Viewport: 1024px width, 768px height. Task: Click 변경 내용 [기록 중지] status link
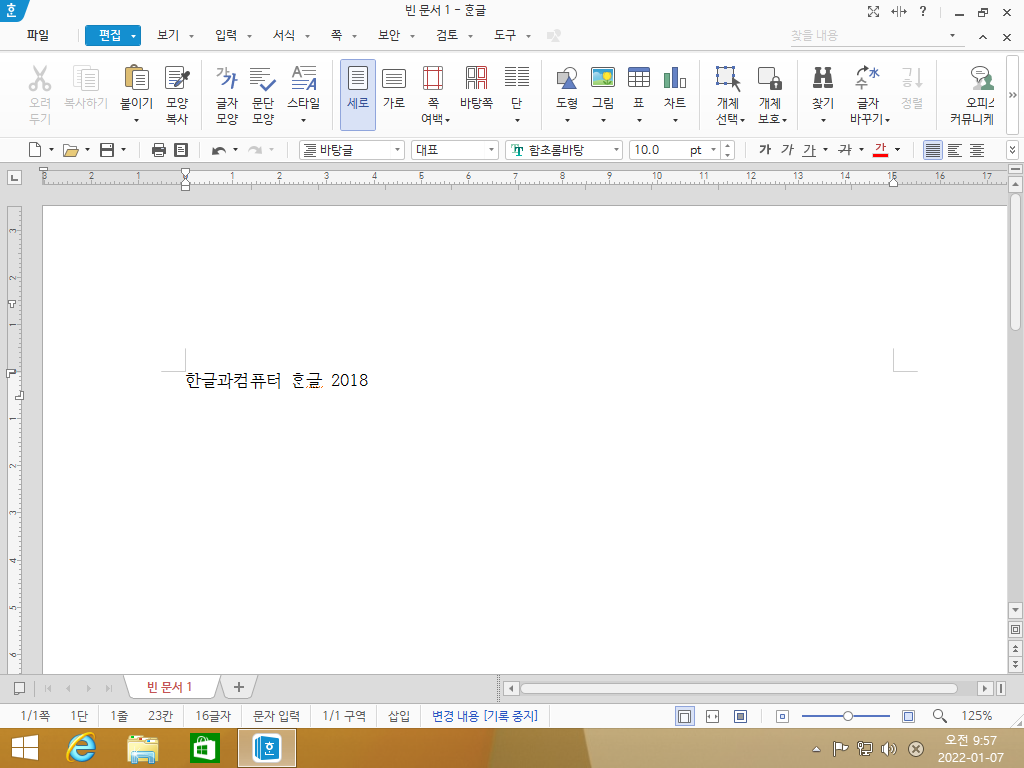(x=485, y=716)
